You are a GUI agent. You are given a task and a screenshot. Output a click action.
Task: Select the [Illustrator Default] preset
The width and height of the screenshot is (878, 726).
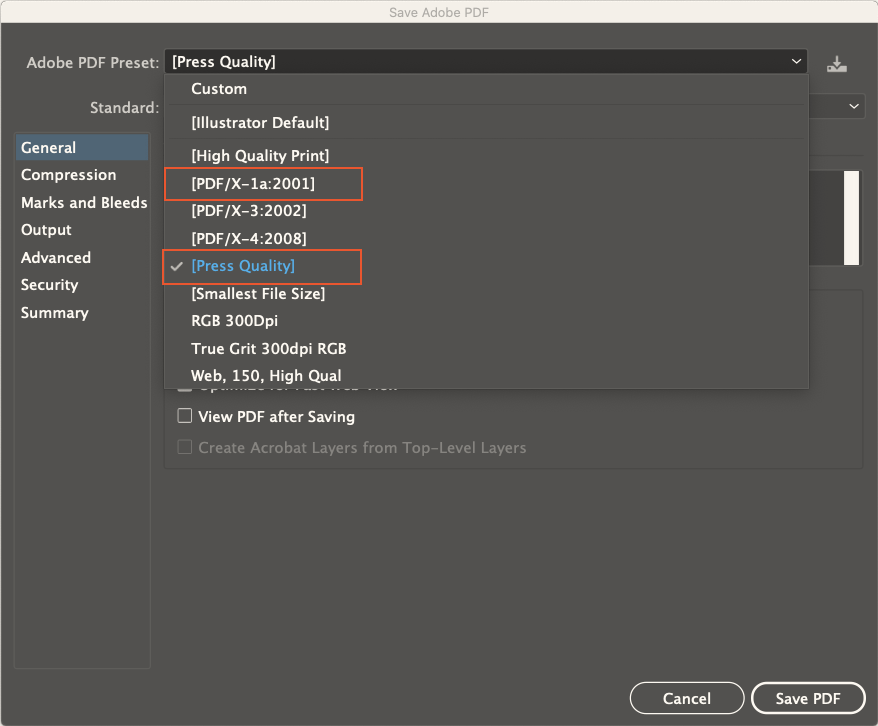pyautogui.click(x=486, y=123)
